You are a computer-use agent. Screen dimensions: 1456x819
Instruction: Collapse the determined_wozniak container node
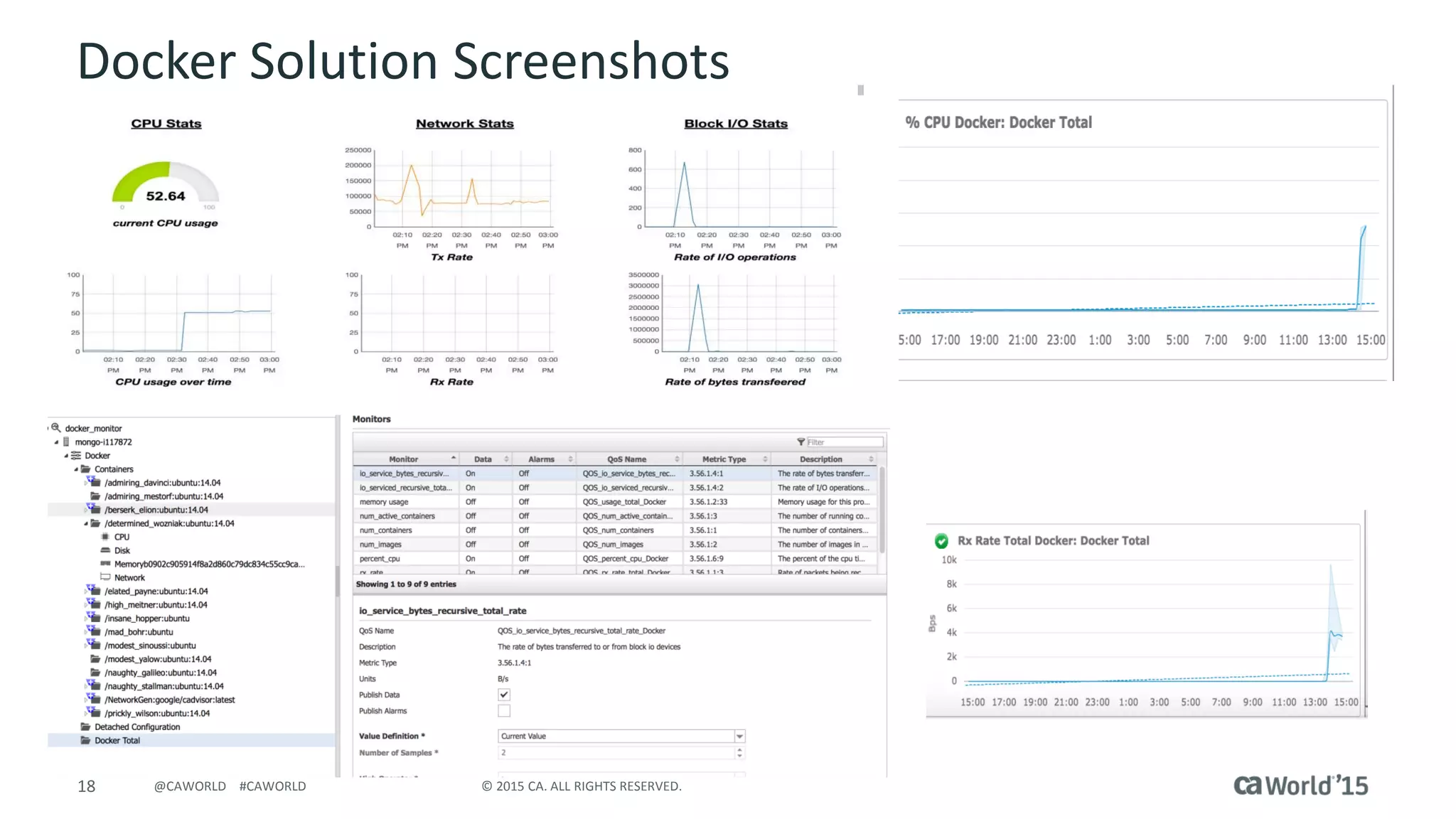86,523
